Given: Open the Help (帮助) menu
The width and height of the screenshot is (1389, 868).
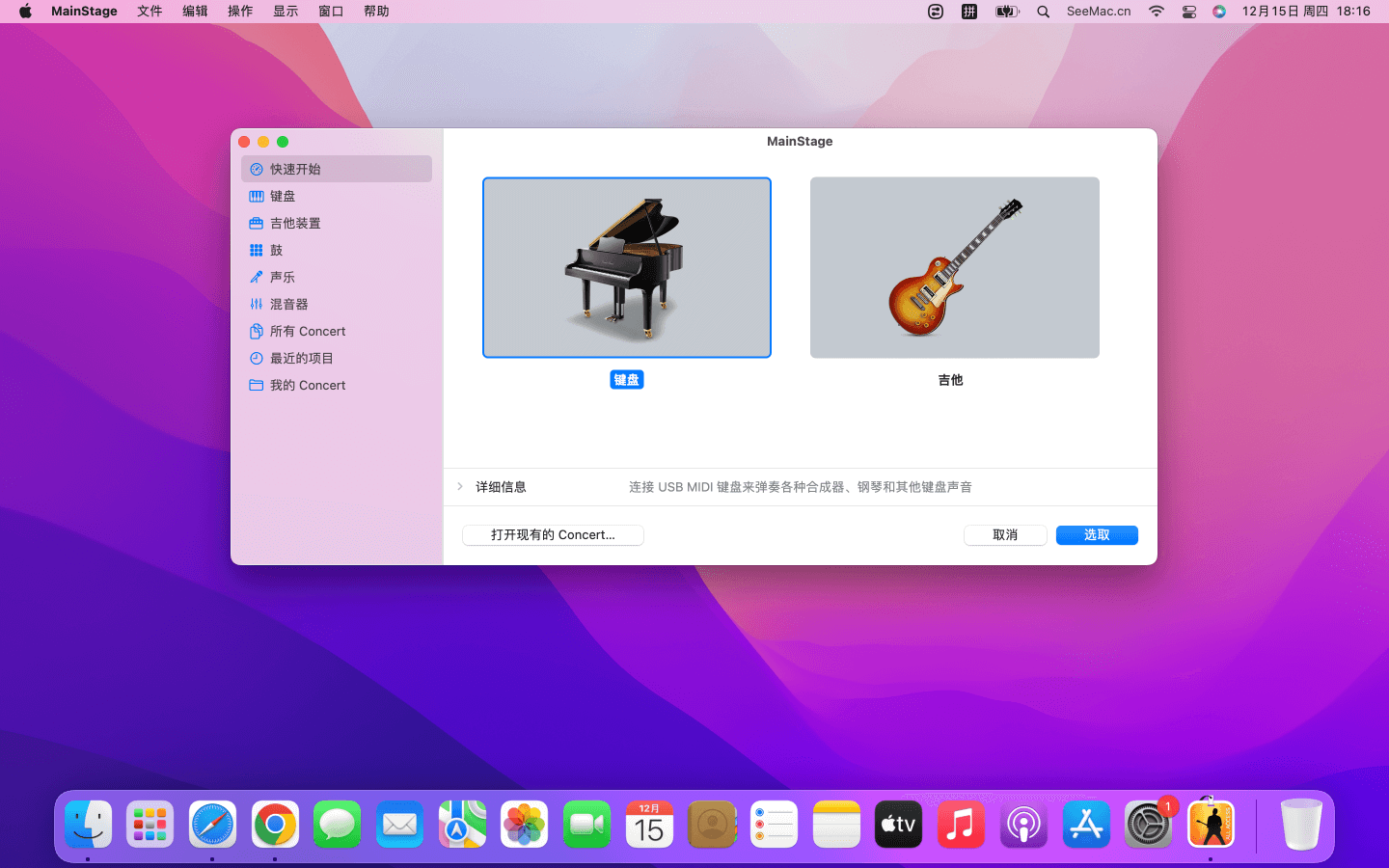Looking at the screenshot, I should coord(376,12).
